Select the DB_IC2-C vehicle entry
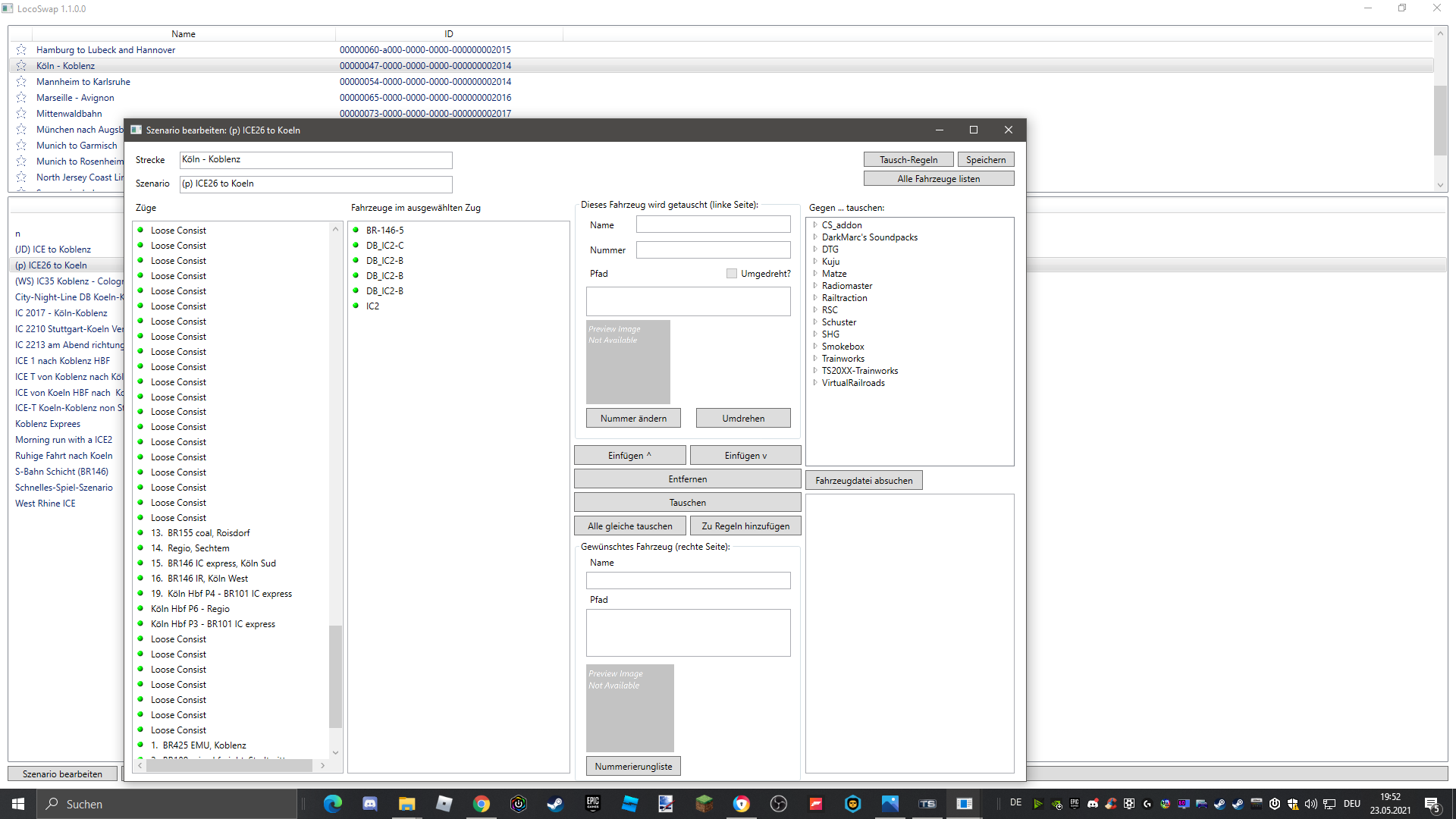The height and width of the screenshot is (819, 1456). pyautogui.click(x=384, y=246)
